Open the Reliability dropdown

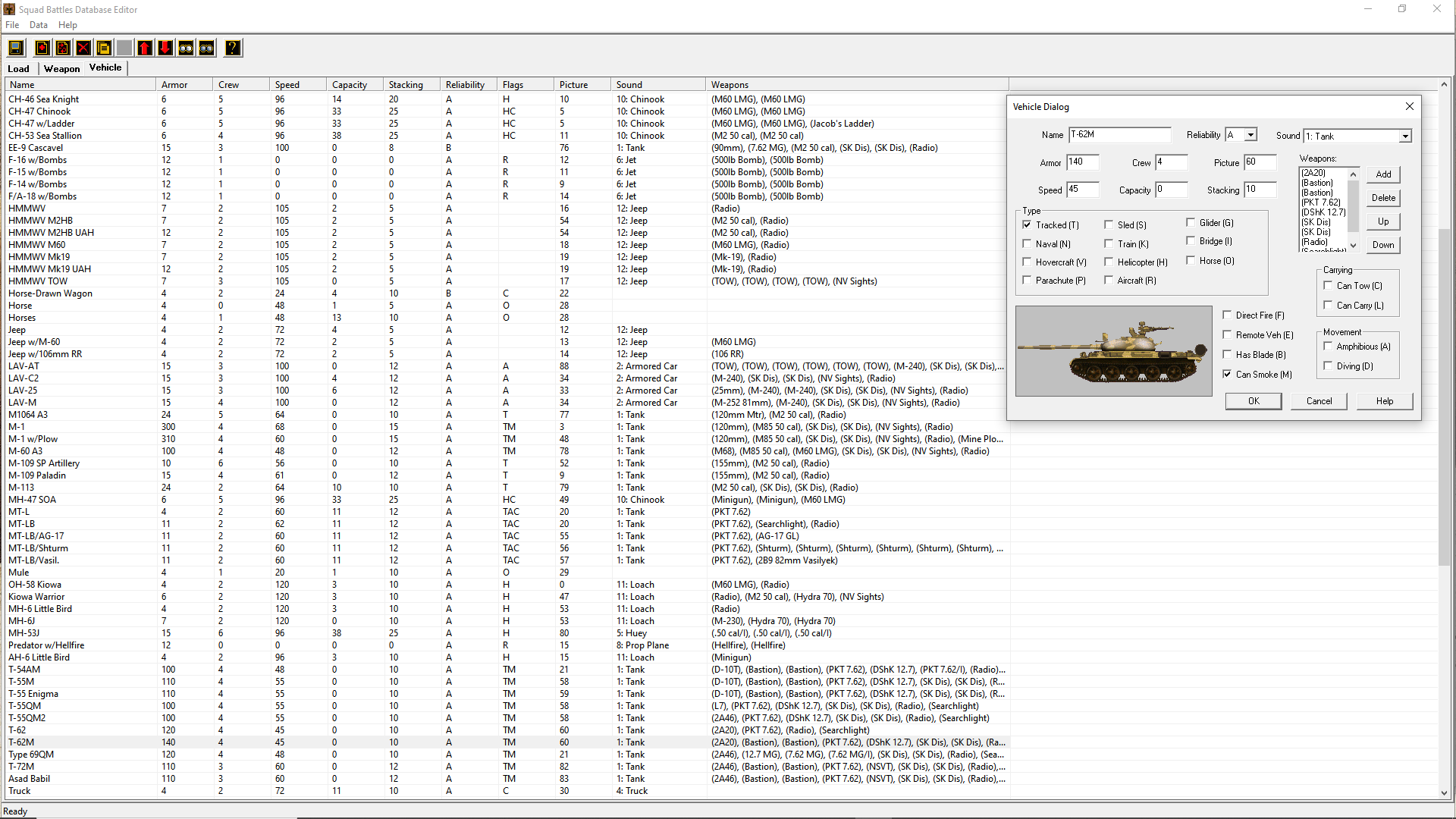tap(1250, 135)
